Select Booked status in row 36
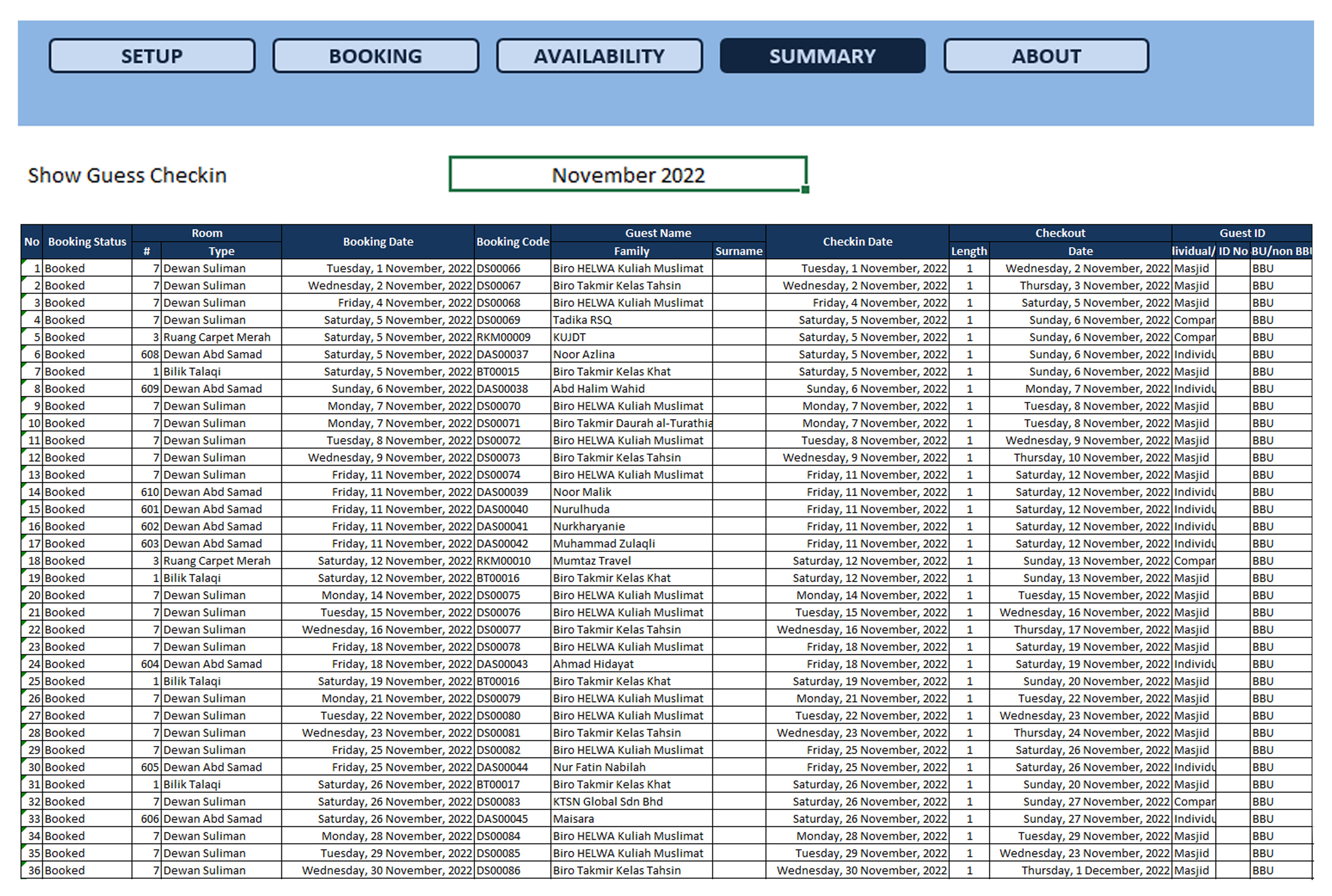1332x896 pixels. pos(87,870)
